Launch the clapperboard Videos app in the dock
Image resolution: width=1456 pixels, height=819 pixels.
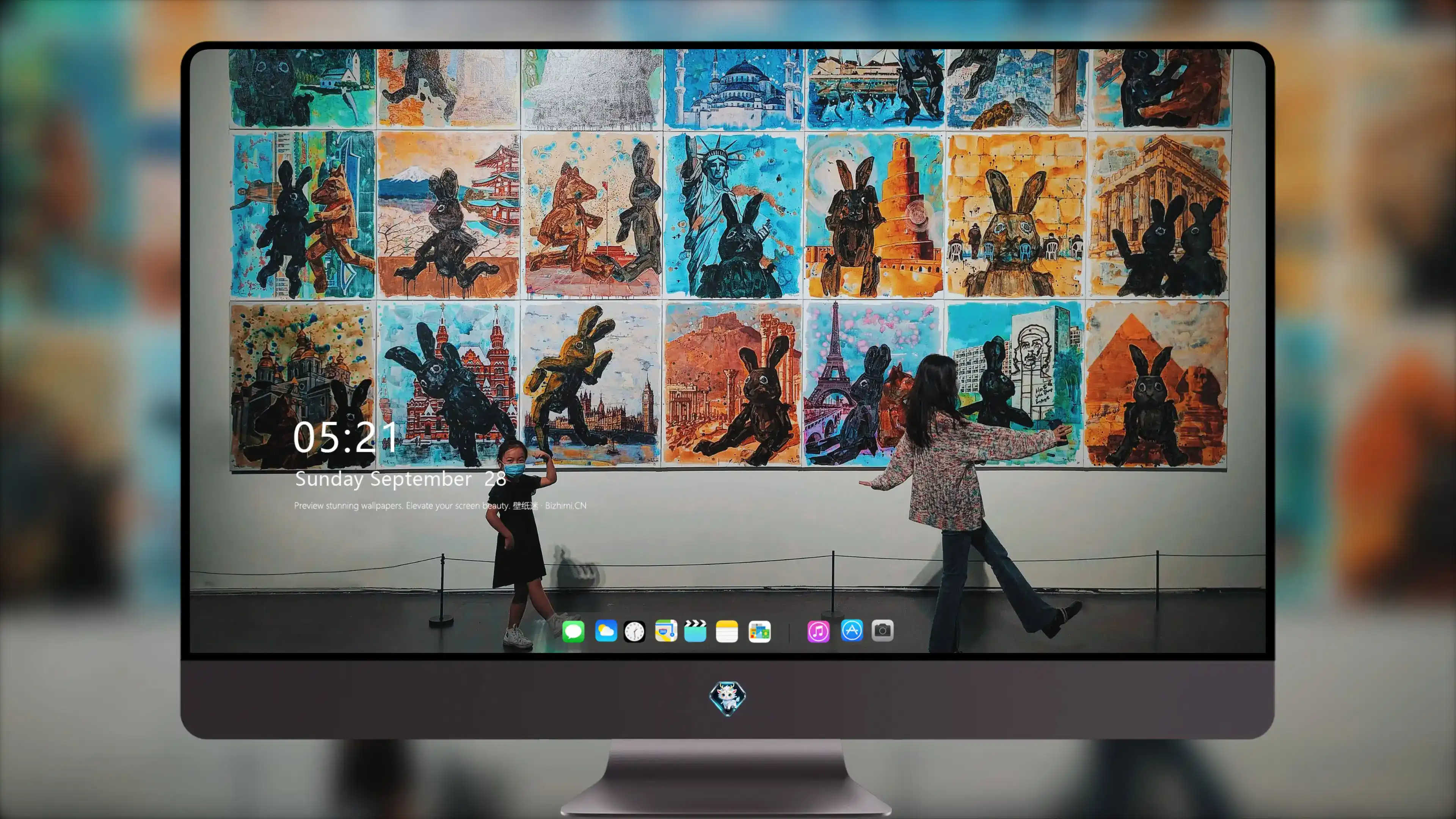695,631
